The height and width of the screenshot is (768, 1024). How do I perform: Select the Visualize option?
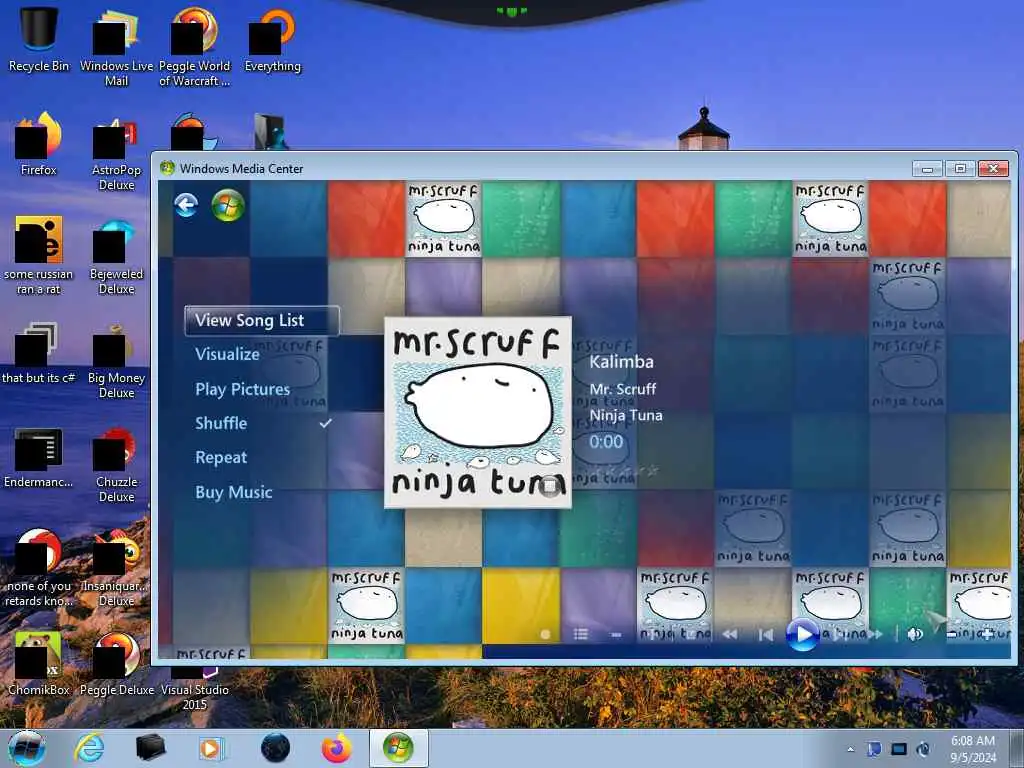[227, 354]
